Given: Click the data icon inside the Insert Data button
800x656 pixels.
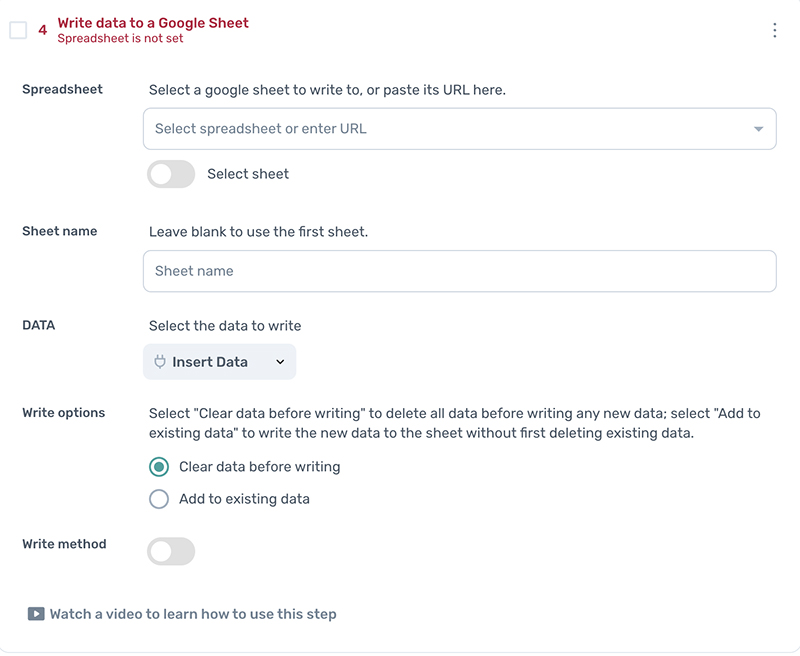Looking at the screenshot, I should click(x=160, y=362).
